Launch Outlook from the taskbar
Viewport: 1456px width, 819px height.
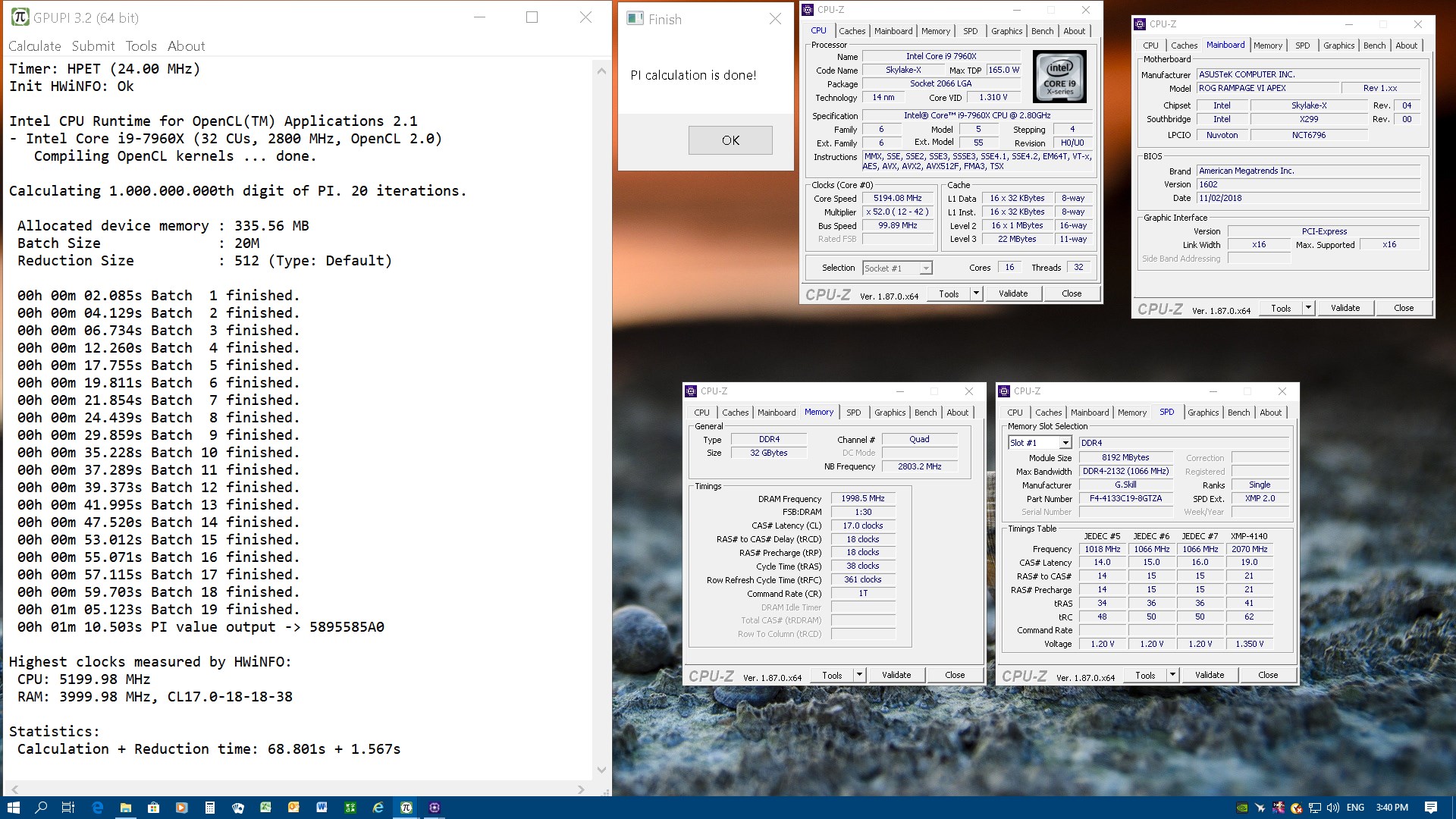(x=293, y=808)
